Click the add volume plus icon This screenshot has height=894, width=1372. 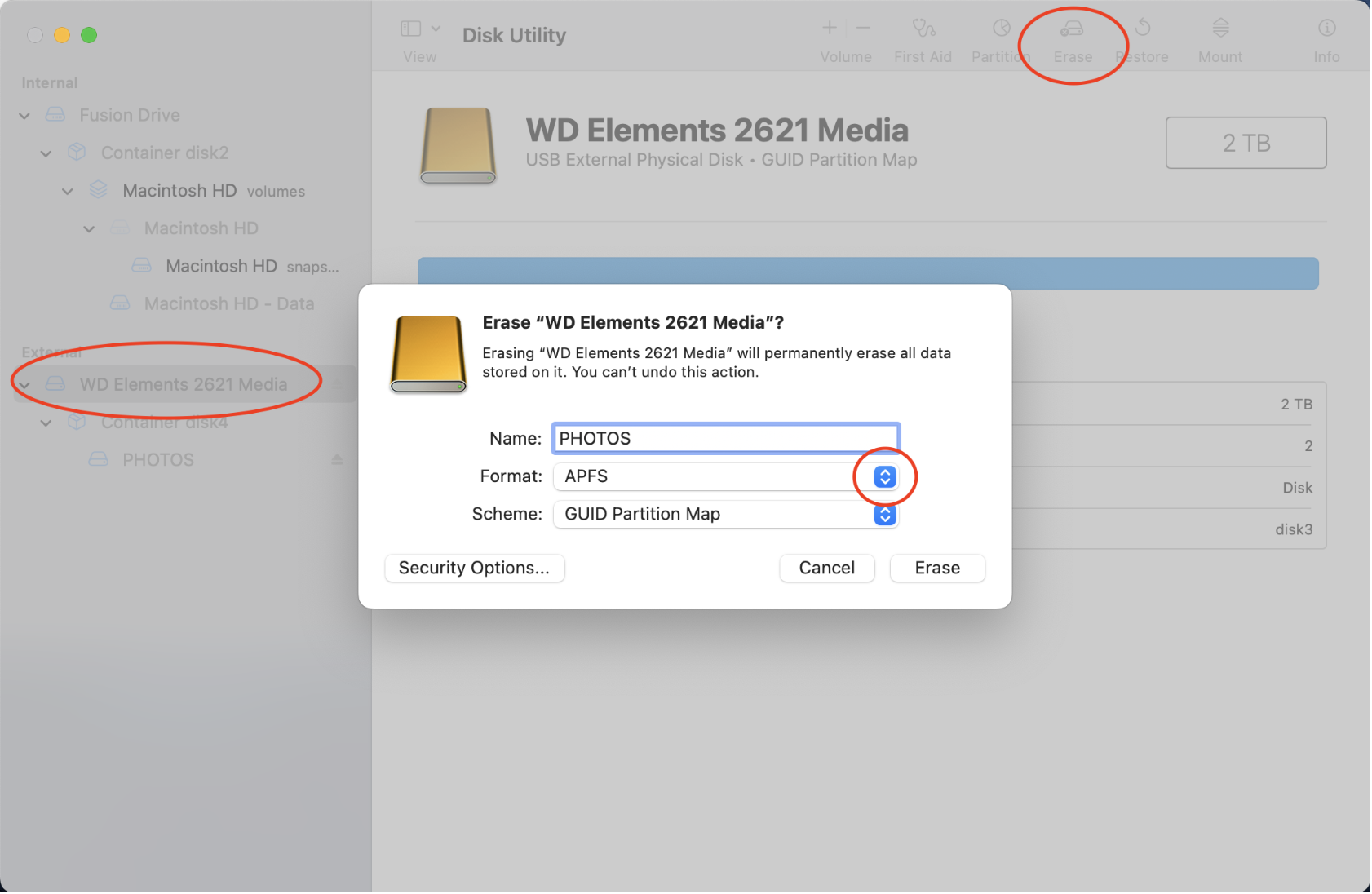(829, 29)
